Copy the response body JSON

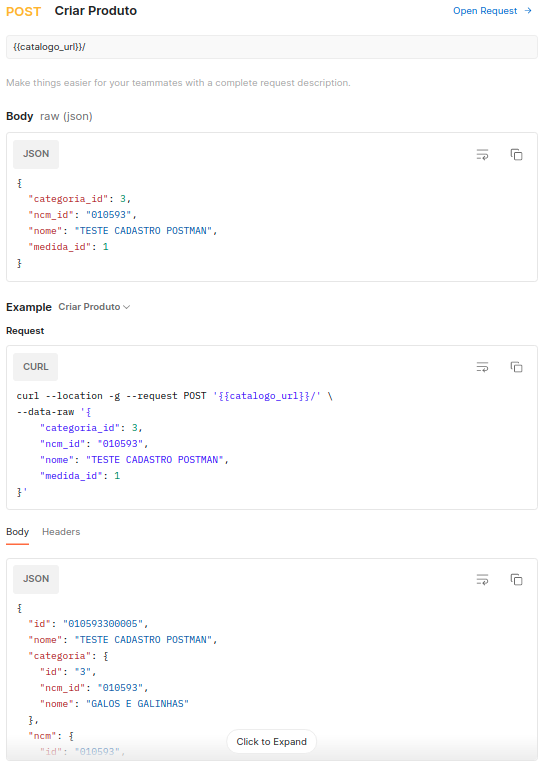click(x=516, y=579)
